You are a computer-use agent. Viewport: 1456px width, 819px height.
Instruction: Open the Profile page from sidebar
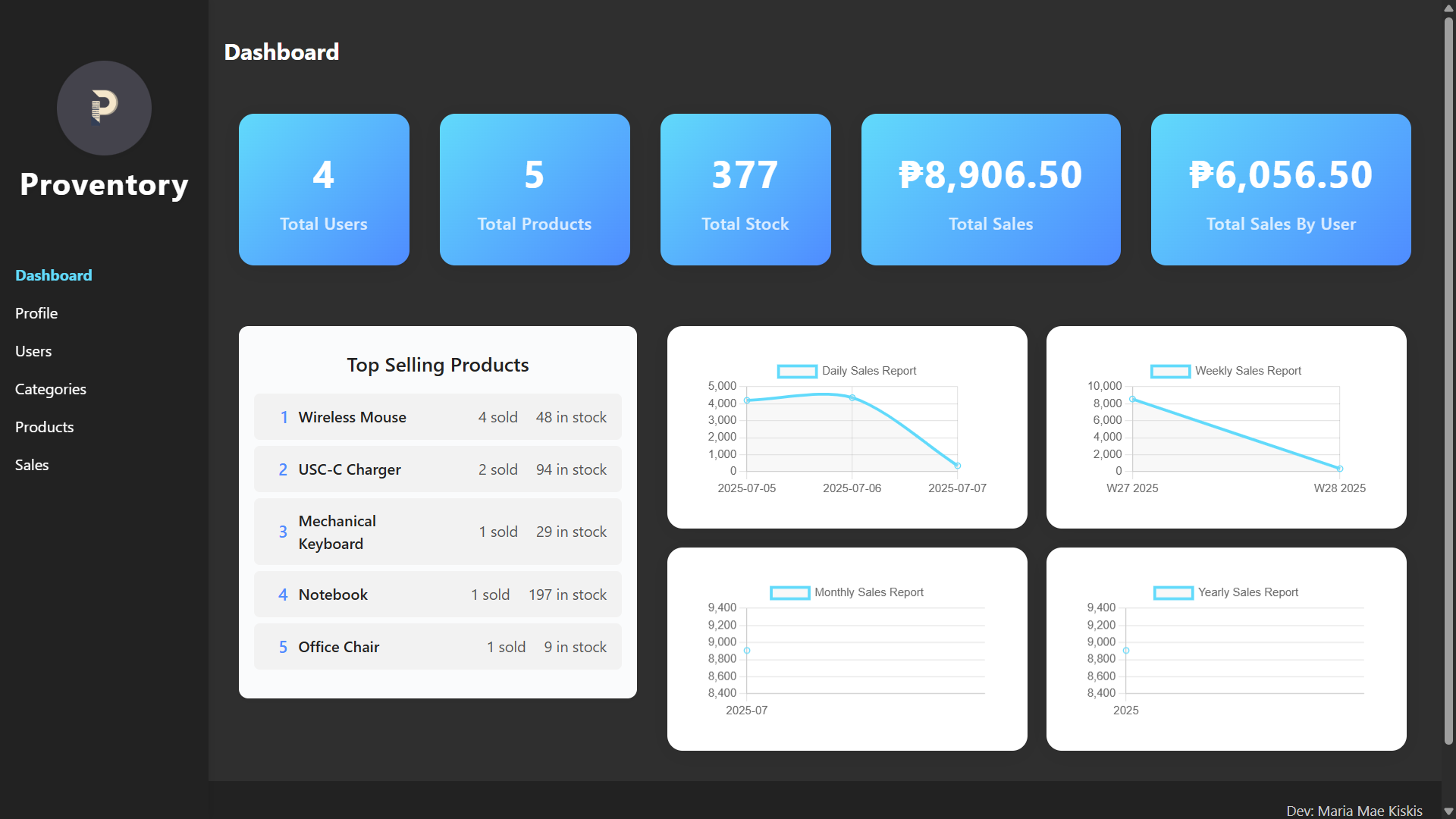[36, 313]
